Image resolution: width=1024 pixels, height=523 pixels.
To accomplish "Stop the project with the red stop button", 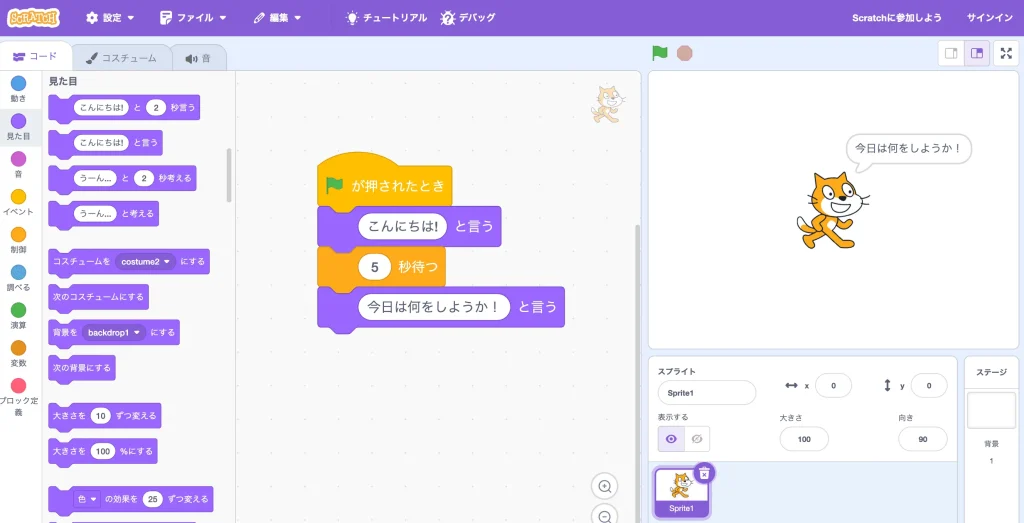I will (x=684, y=53).
